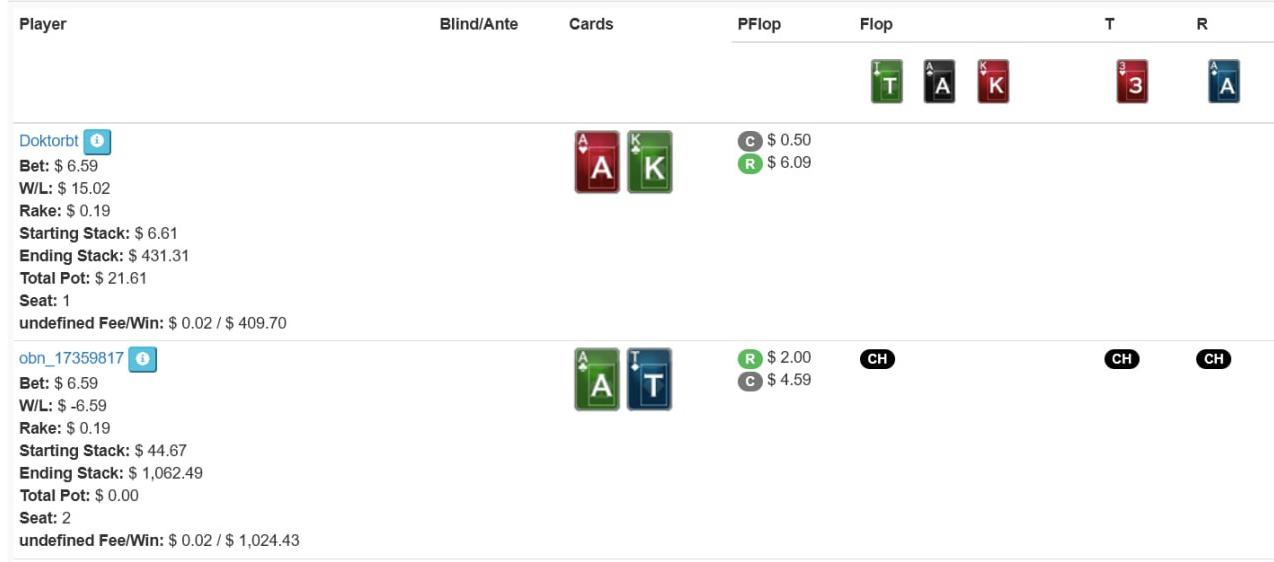1274x562 pixels.
Task: Click obn_17359817's blue Ten hole card
Action: point(650,380)
